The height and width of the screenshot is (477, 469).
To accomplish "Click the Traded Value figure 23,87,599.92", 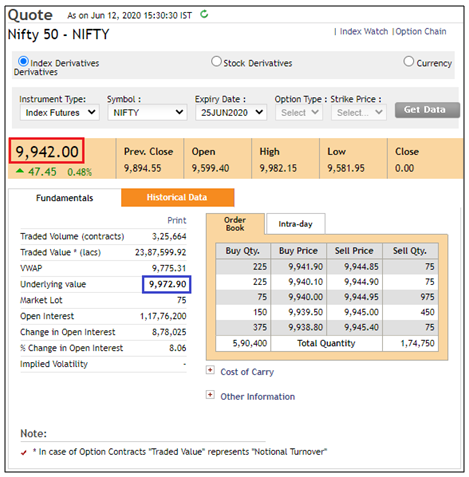I will click(x=160, y=252).
